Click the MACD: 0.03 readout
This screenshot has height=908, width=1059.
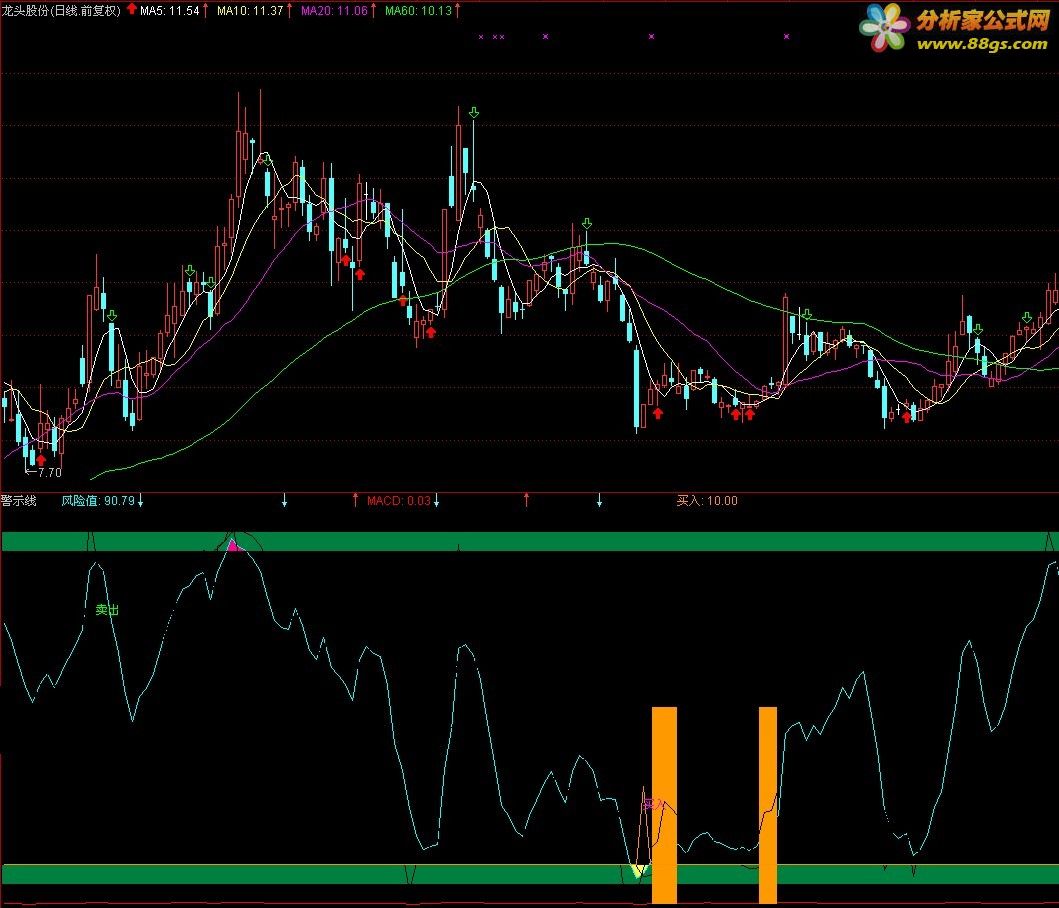pyautogui.click(x=398, y=501)
